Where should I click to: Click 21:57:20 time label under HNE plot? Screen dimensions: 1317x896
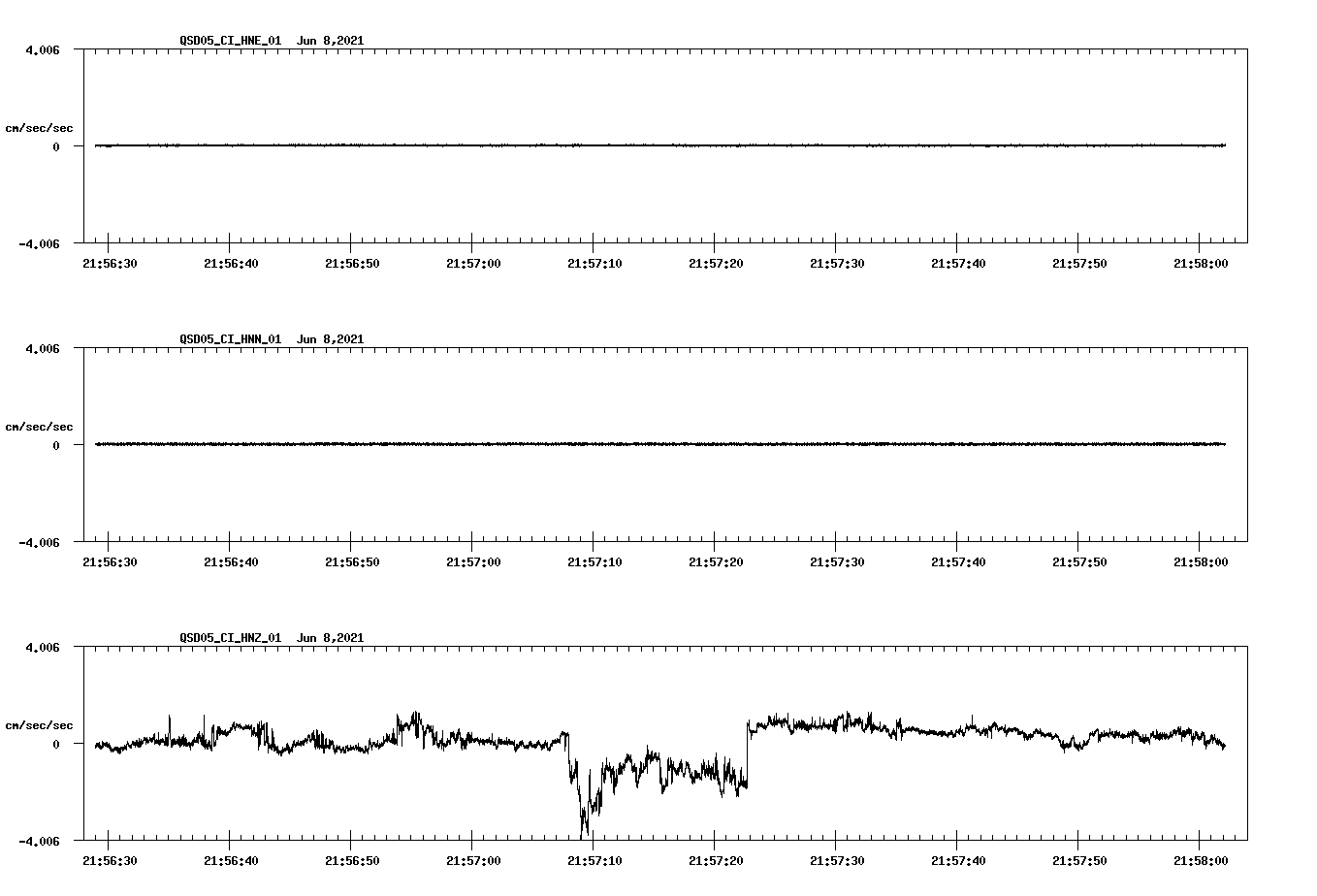(715, 263)
